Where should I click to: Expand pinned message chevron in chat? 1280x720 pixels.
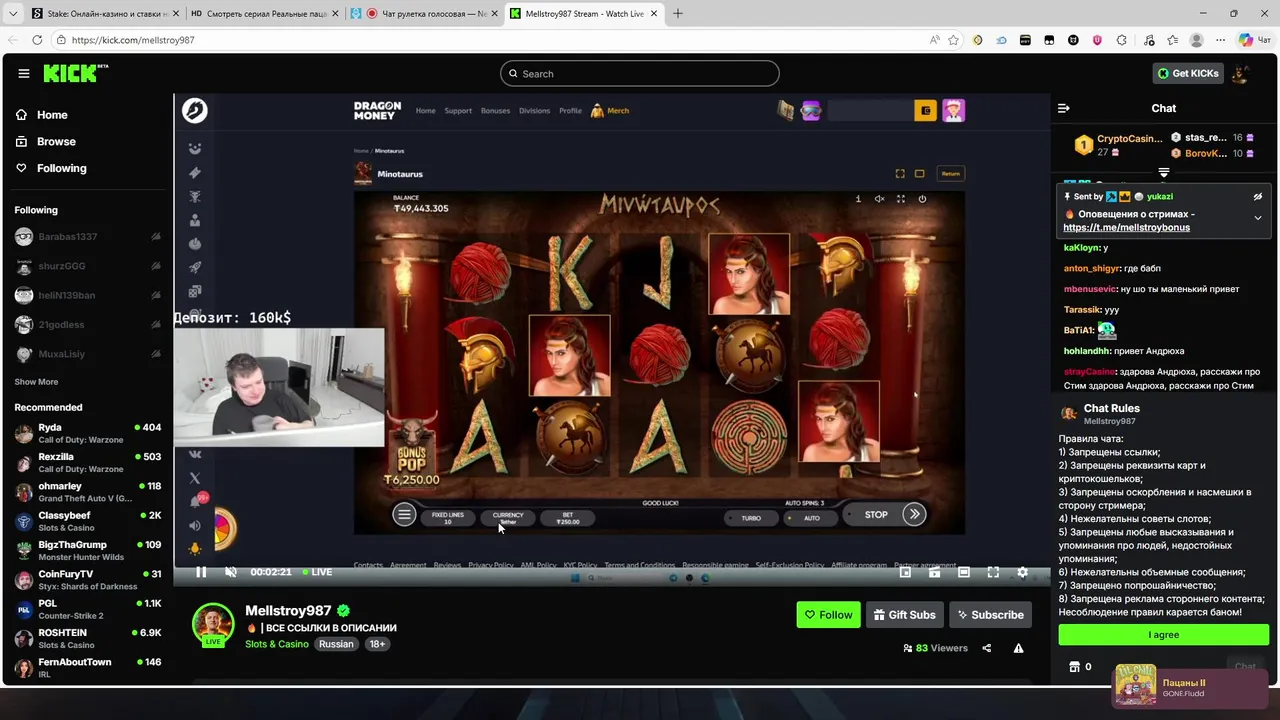coord(1258,218)
